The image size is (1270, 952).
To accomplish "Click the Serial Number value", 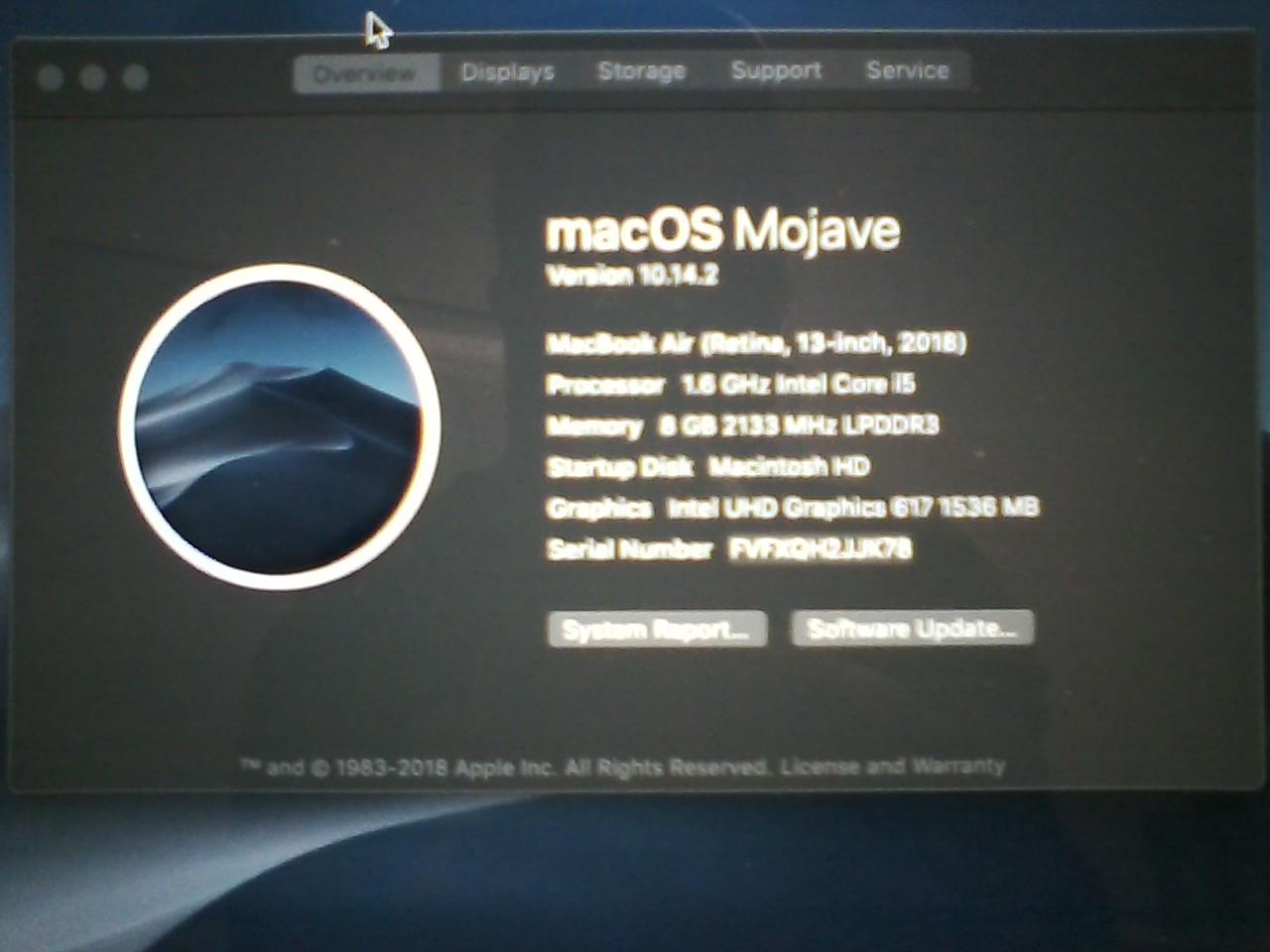I will click(821, 548).
